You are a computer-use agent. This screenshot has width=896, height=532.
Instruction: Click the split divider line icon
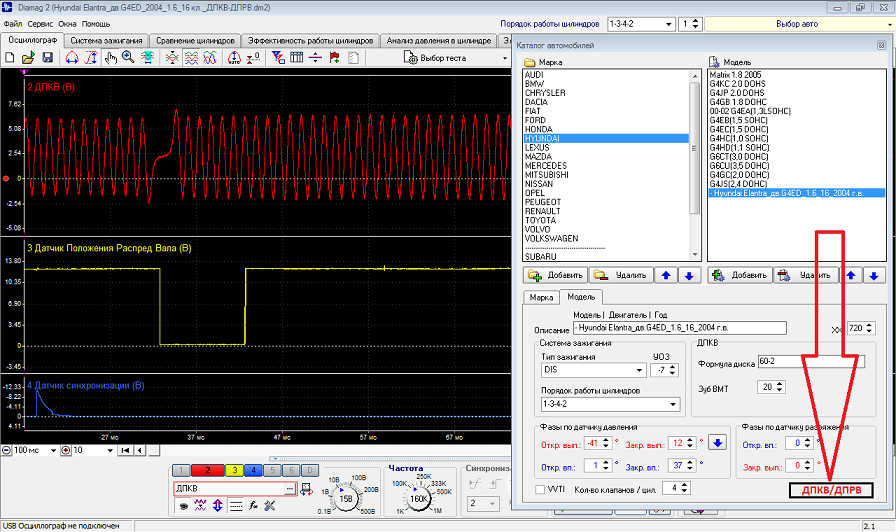click(315, 58)
